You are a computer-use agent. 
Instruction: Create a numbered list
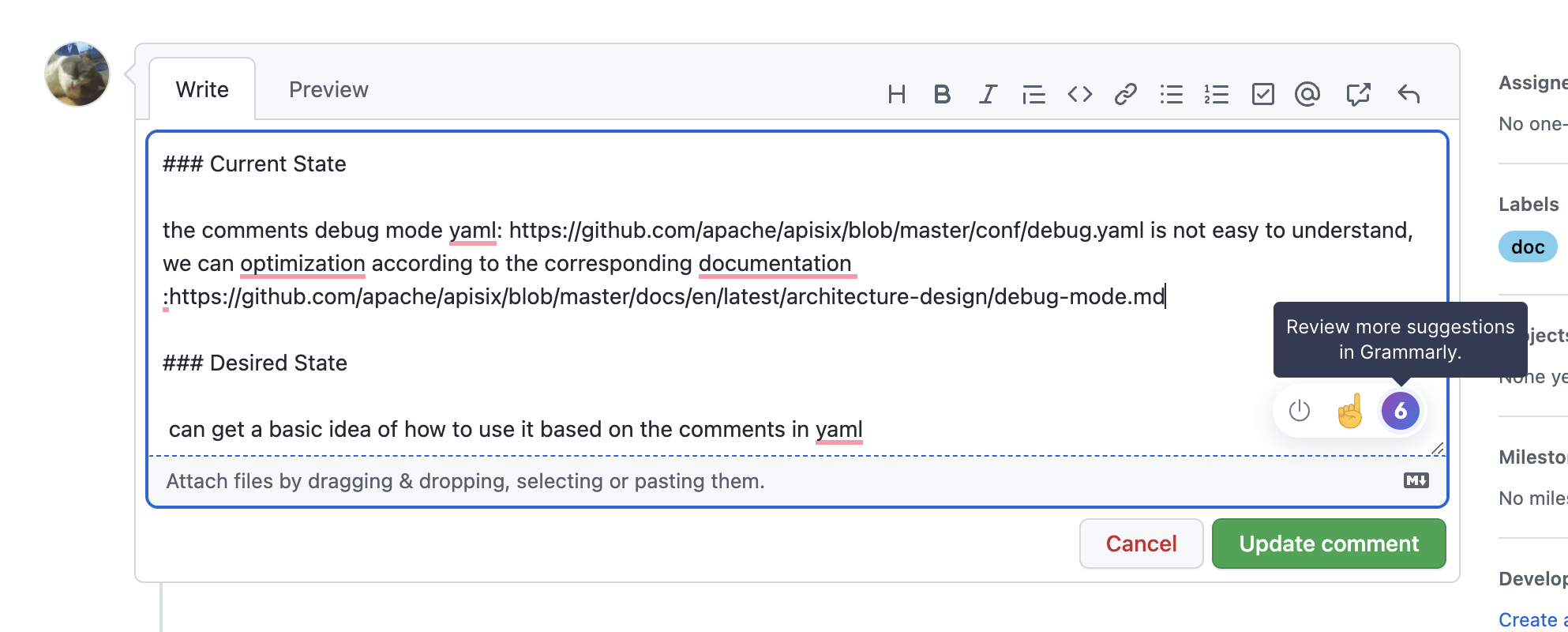(1217, 94)
